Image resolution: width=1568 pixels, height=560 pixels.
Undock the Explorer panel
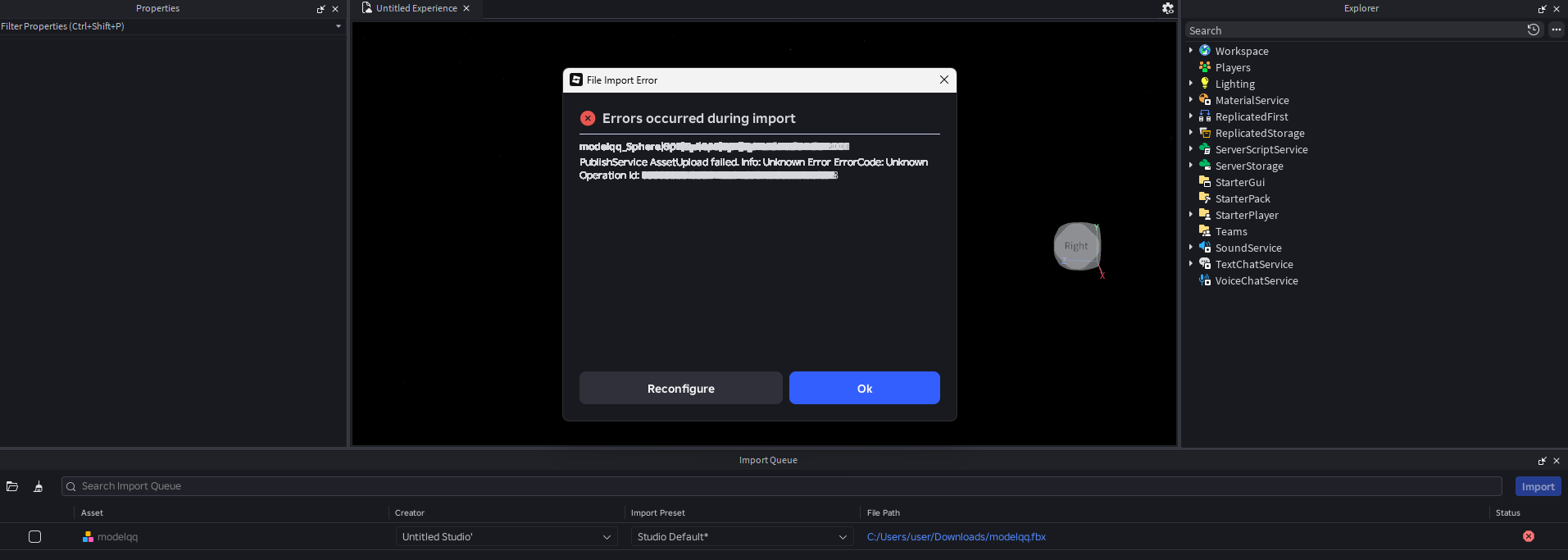(1543, 9)
